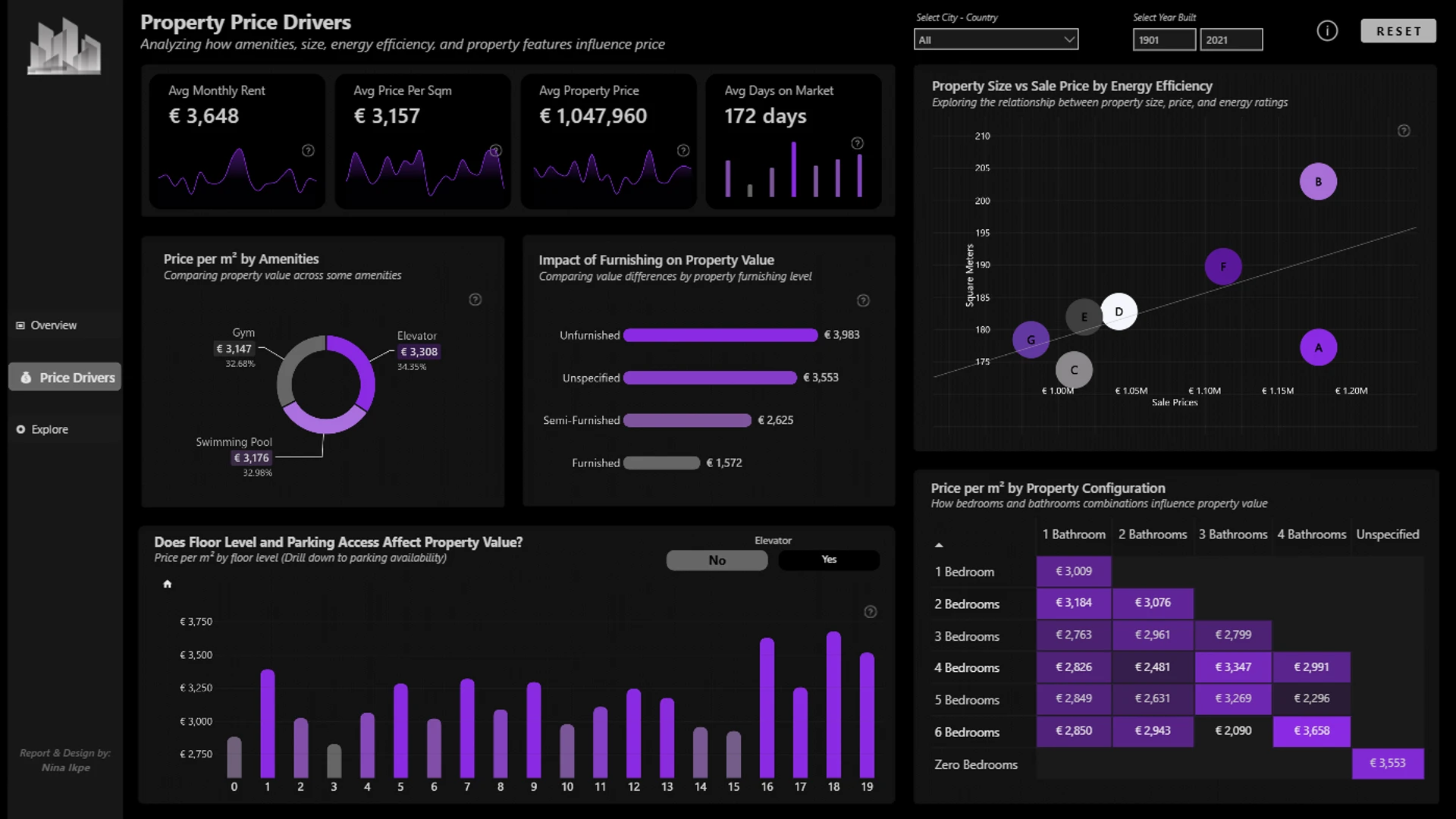Click help icon on floor level bar chart
Image resolution: width=1456 pixels, height=819 pixels.
coord(871,612)
